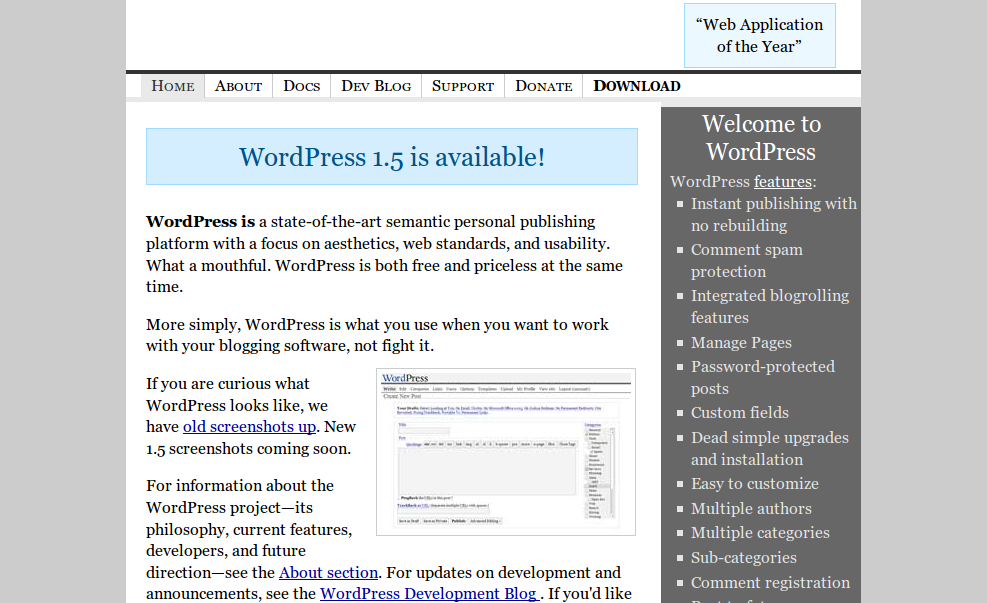Click 'Dead simple upgrades and installation' item
This screenshot has height=603, width=987.
pos(770,449)
